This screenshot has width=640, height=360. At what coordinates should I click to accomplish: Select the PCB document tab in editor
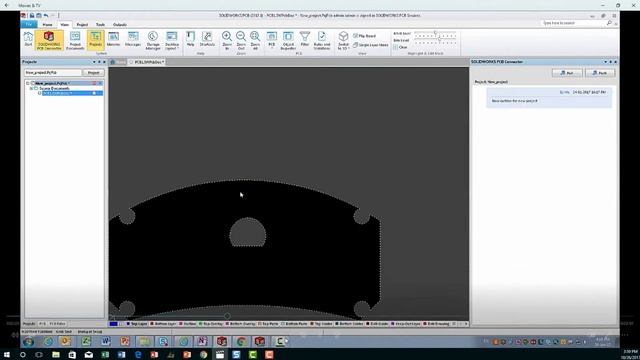pos(147,62)
